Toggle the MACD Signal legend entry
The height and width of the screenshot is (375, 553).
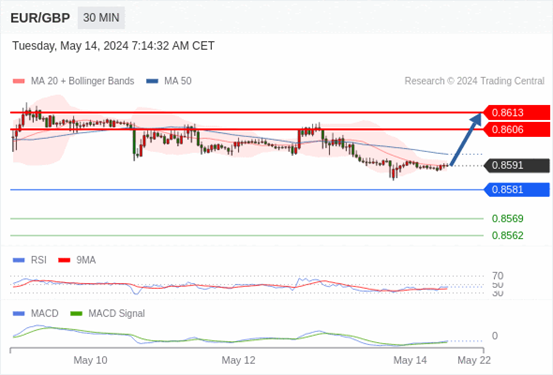coord(108,313)
